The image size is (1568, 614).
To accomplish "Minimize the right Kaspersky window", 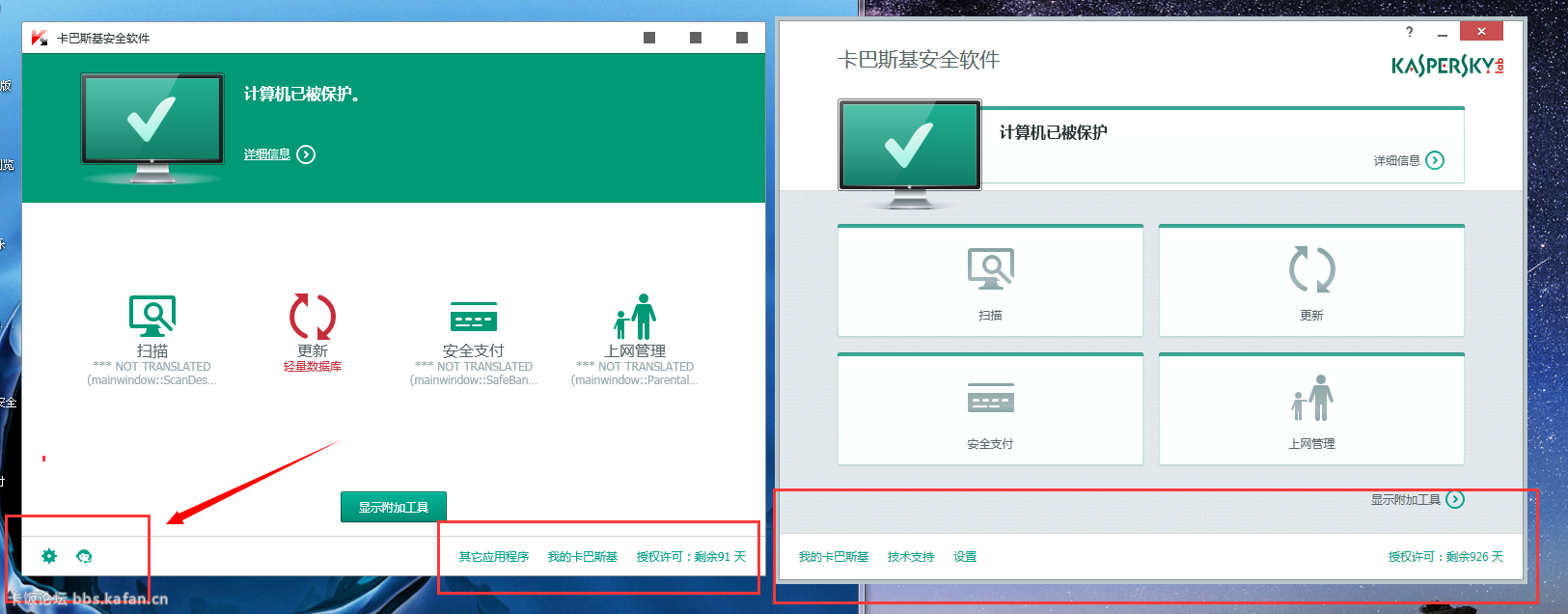I will pyautogui.click(x=1443, y=33).
